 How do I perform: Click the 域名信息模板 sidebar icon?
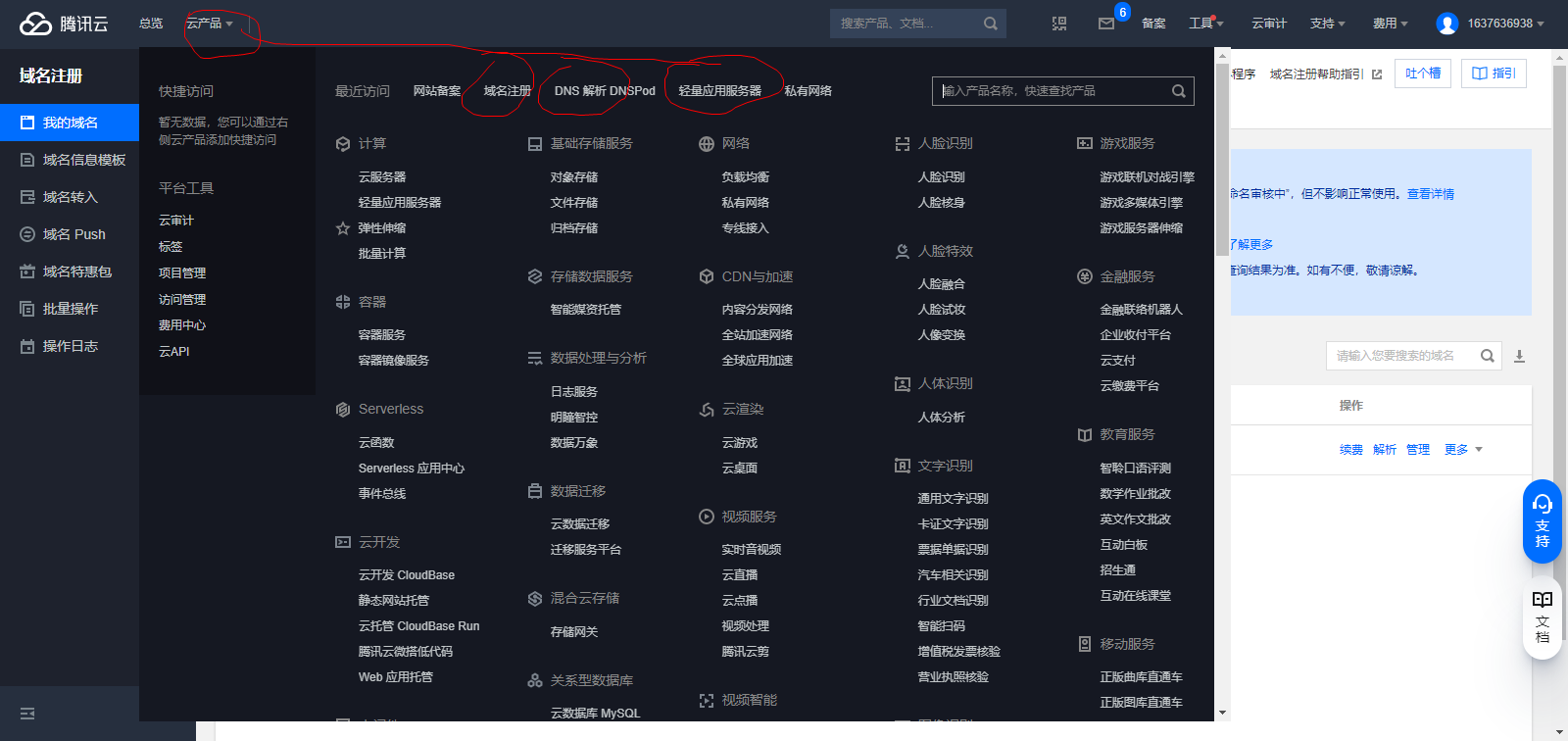[27, 160]
